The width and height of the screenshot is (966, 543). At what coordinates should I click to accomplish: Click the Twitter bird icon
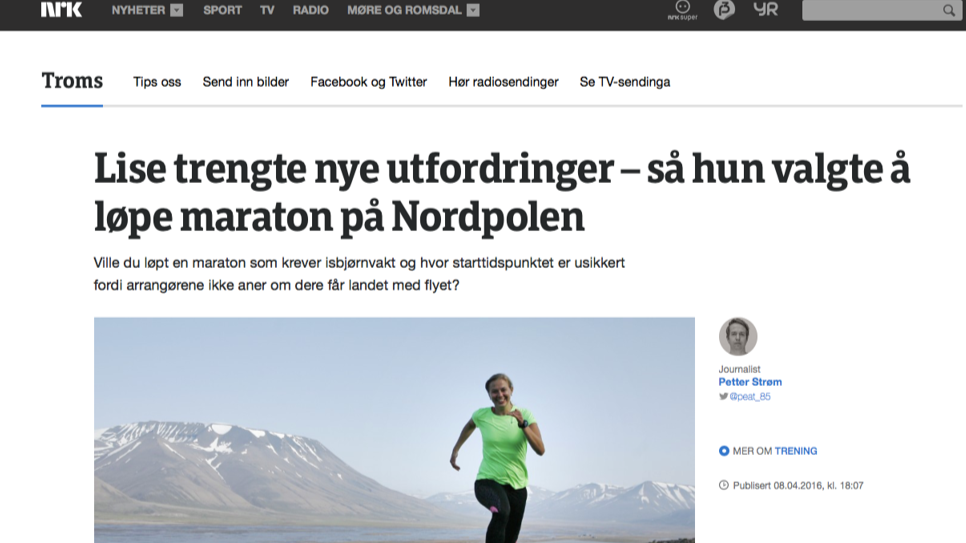(x=723, y=396)
